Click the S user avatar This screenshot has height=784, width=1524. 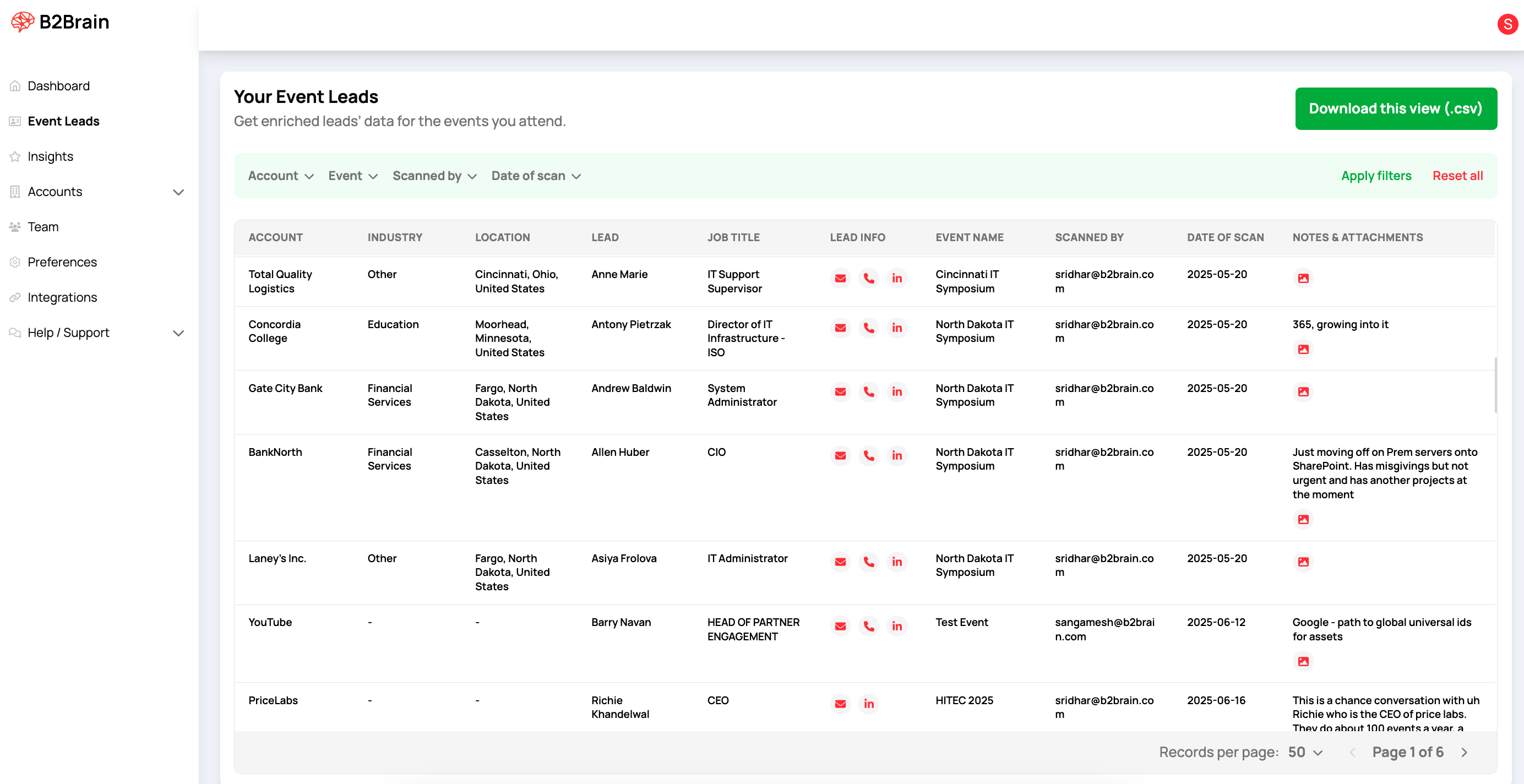[x=1507, y=24]
